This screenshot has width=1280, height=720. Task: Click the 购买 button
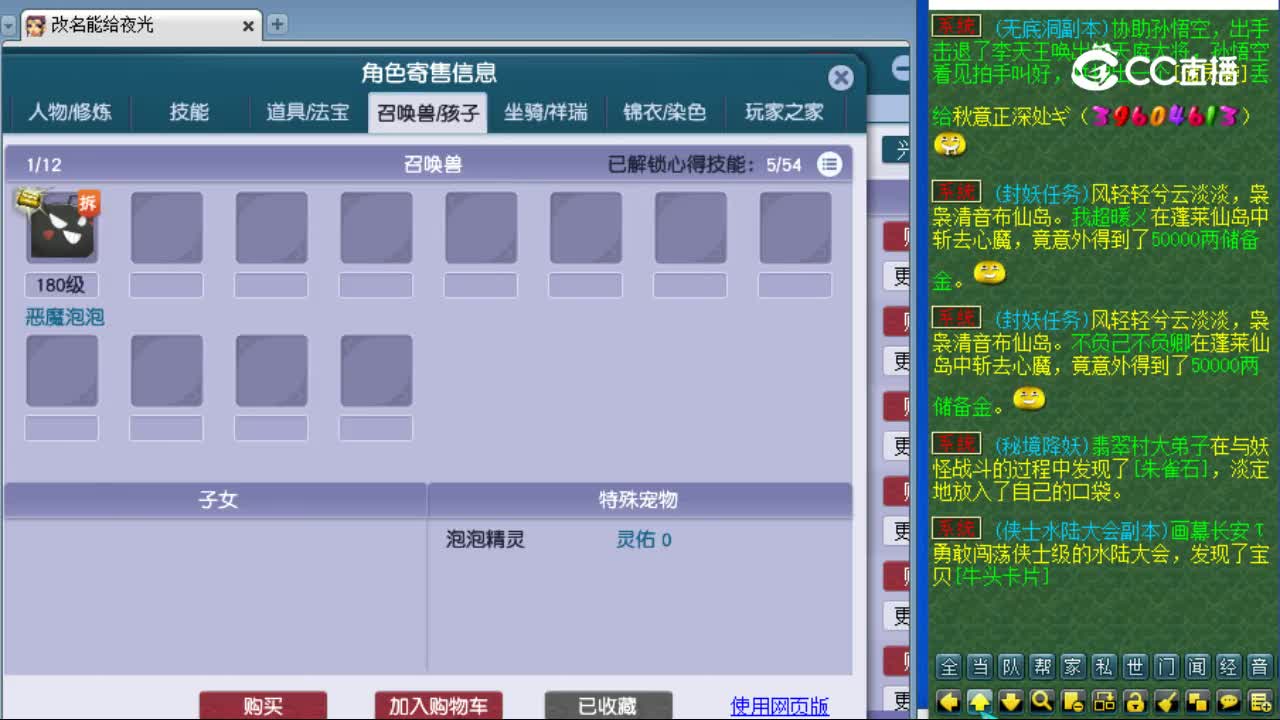263,706
